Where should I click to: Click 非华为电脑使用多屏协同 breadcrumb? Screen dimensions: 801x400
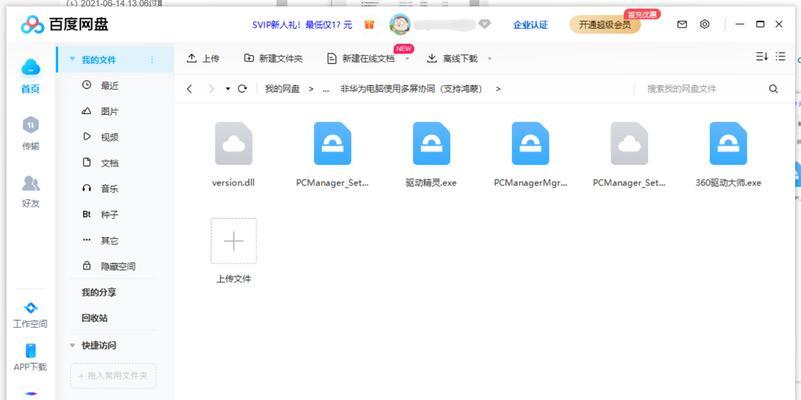click(x=411, y=89)
